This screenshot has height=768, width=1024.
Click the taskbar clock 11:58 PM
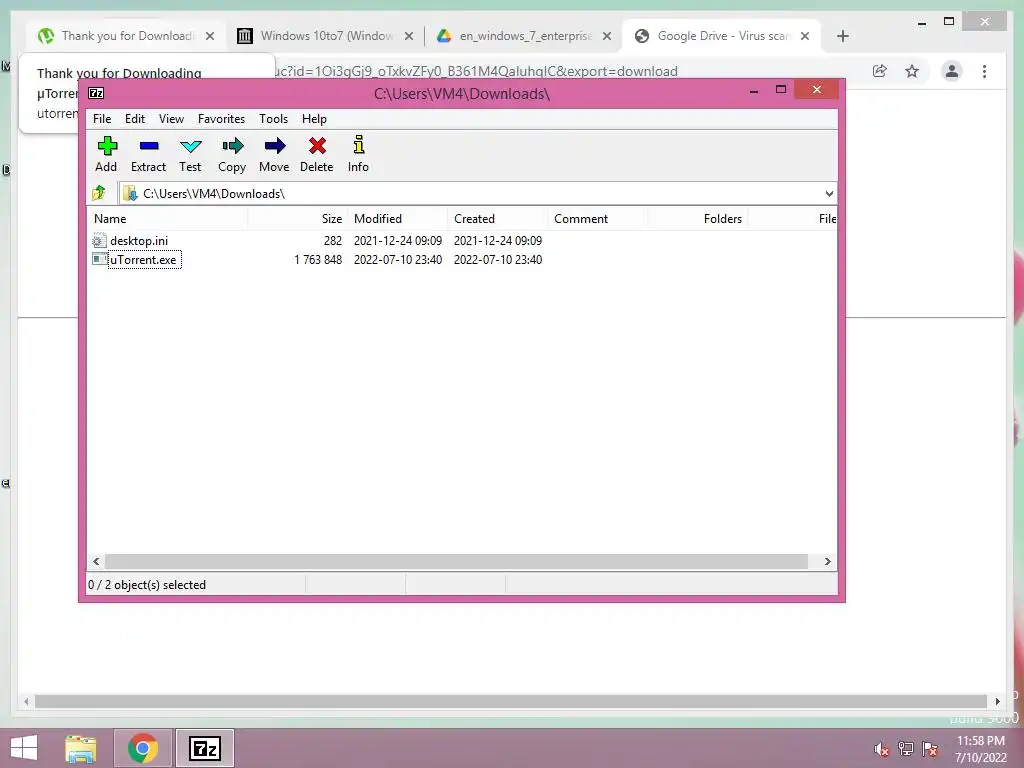(981, 741)
